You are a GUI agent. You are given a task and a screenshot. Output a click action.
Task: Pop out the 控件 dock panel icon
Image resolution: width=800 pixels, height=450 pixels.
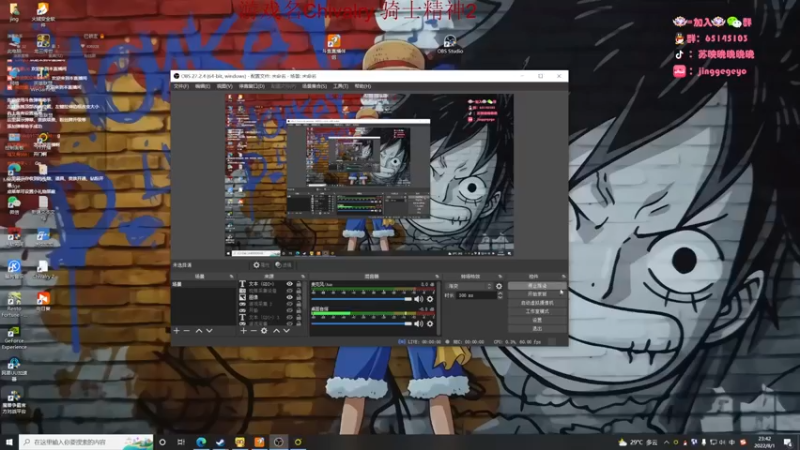click(x=564, y=277)
